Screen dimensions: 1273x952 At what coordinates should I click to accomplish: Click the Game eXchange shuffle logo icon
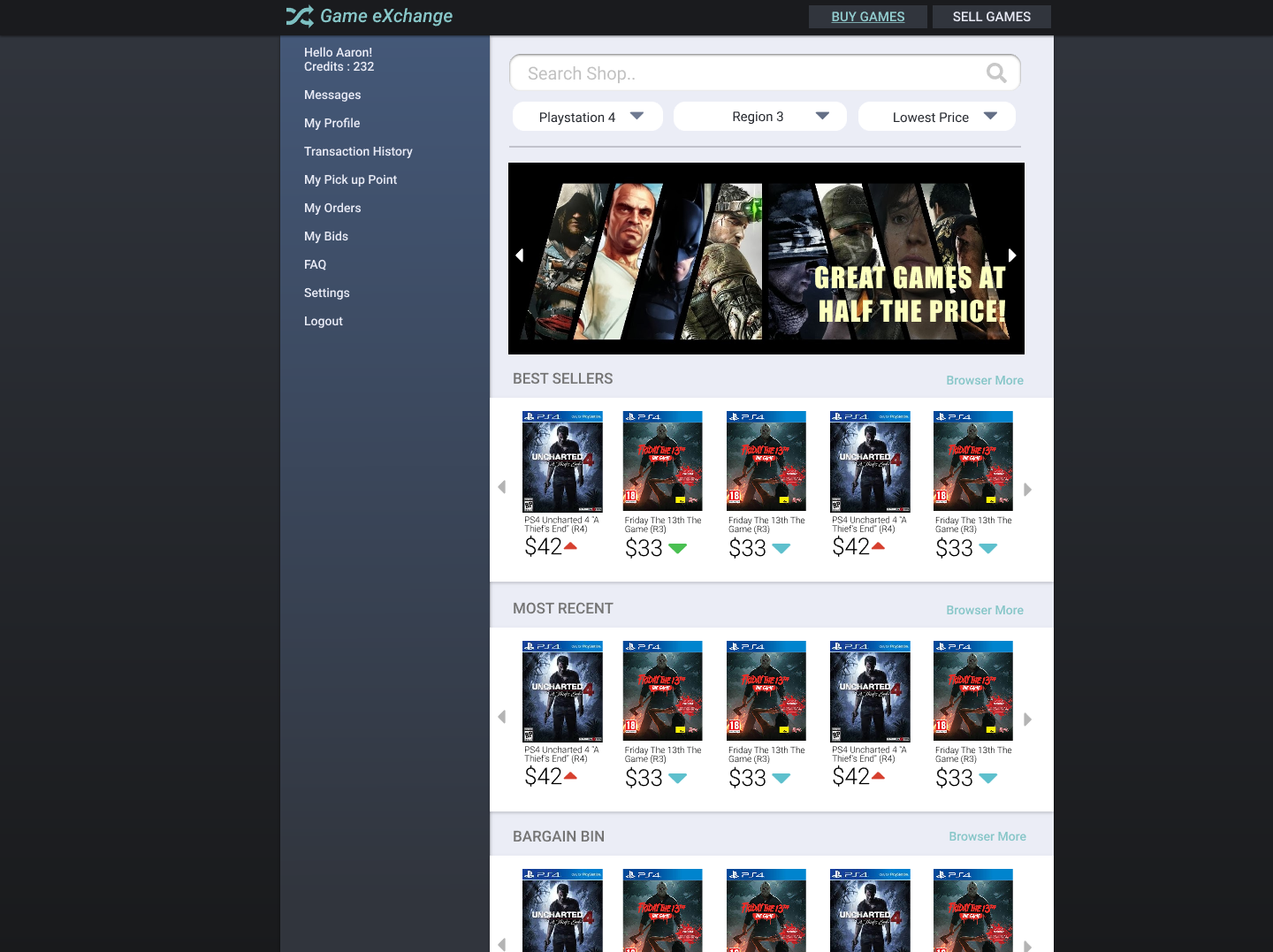coord(300,16)
